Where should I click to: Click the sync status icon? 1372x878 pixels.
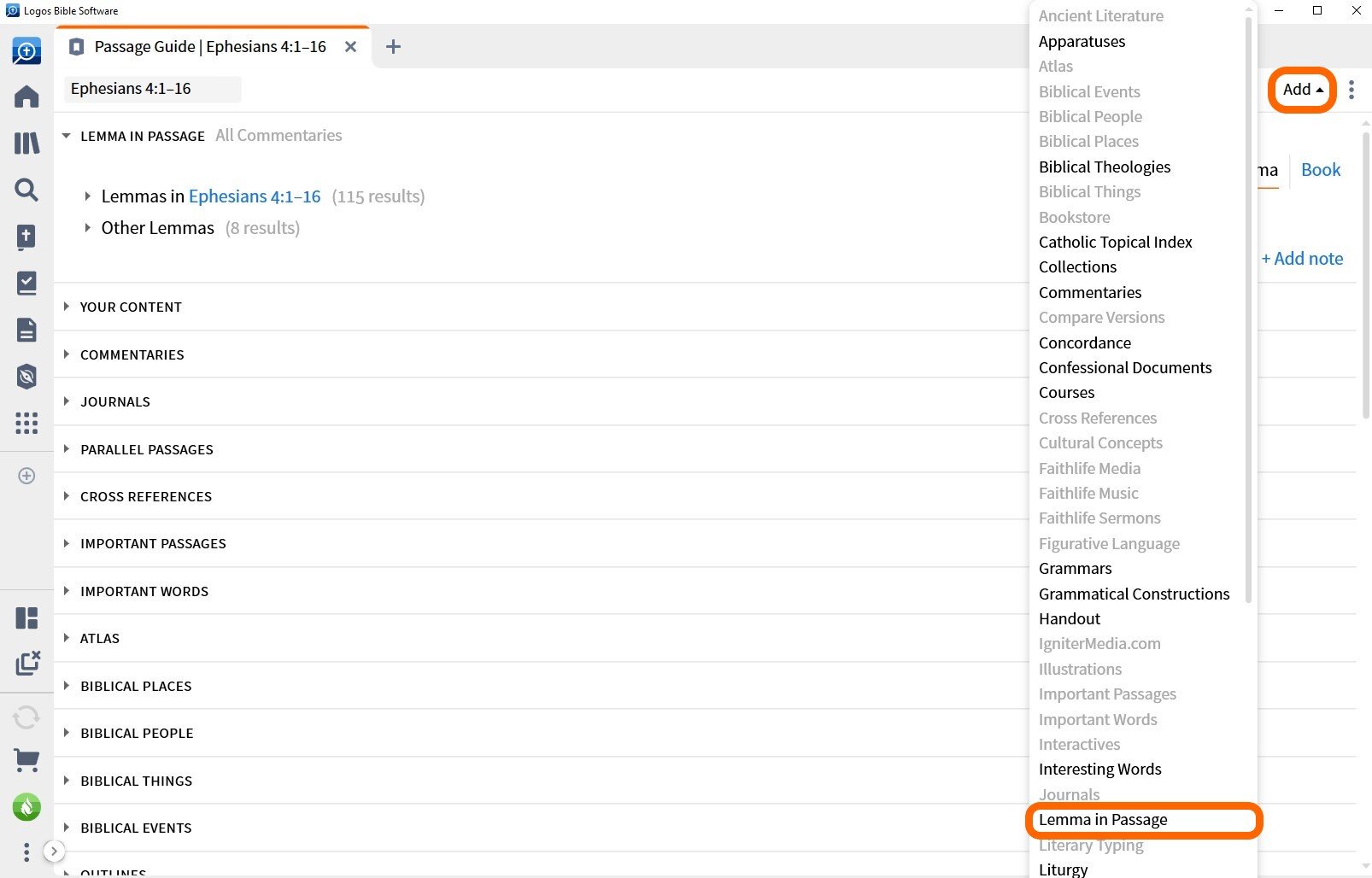(x=26, y=716)
